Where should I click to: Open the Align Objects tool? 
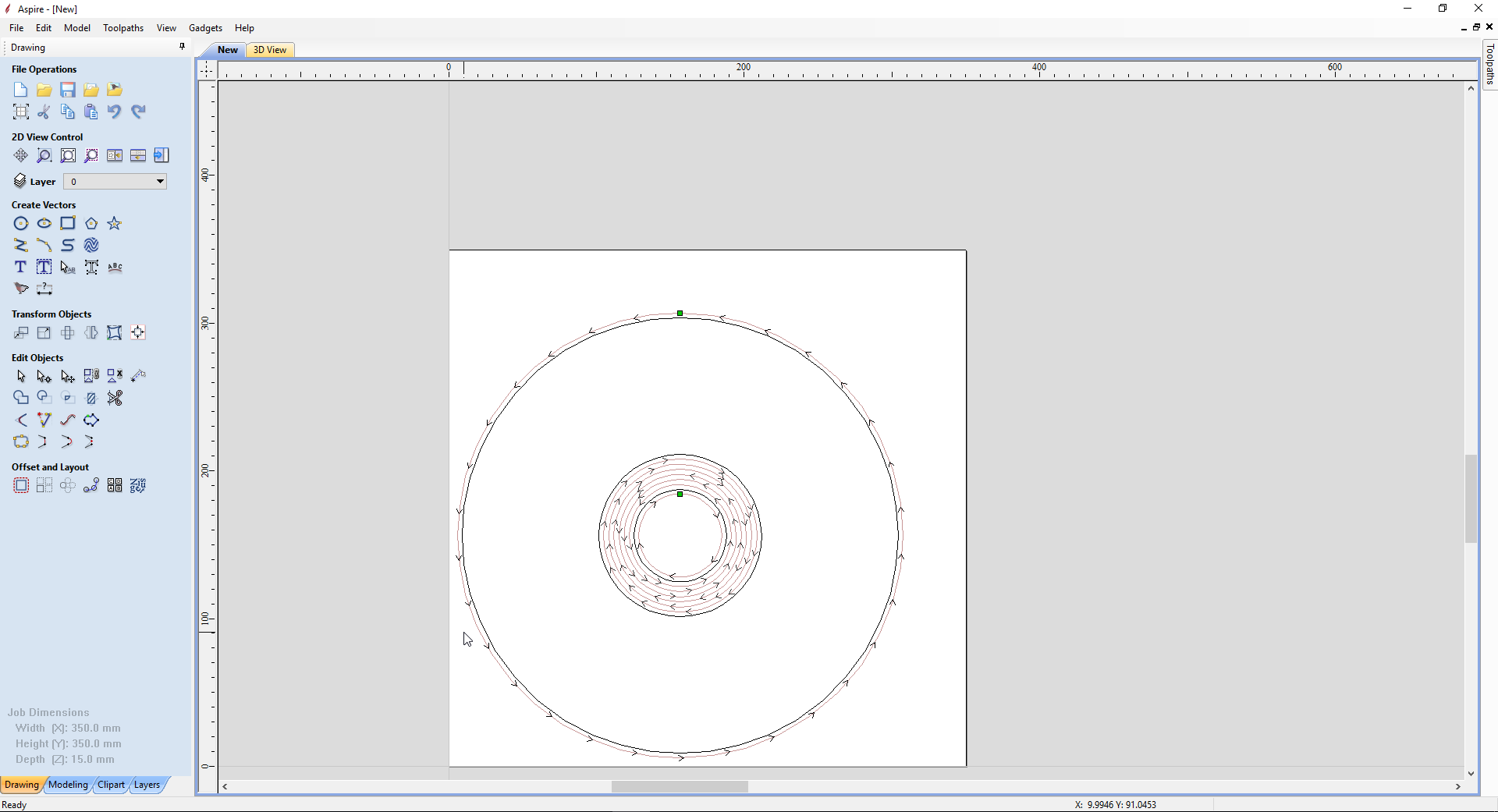[x=138, y=332]
